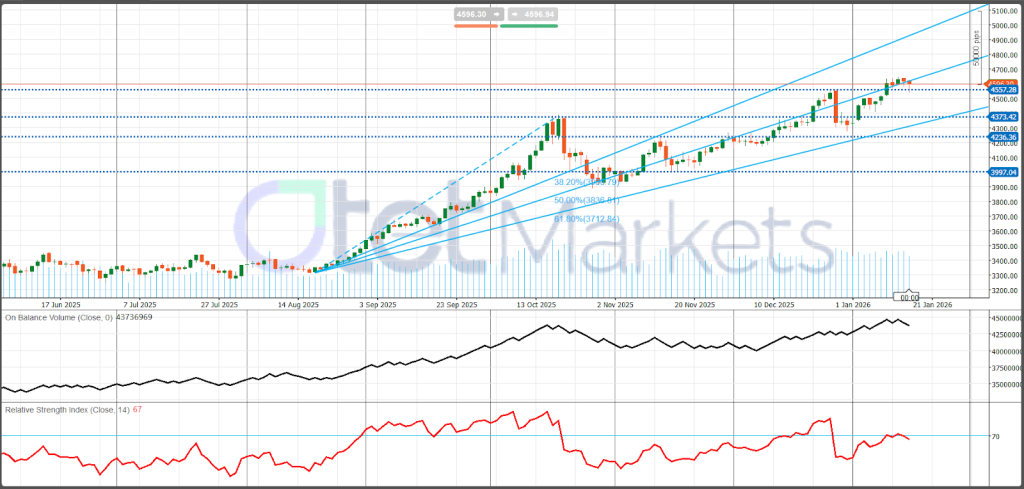Select the 4373.42 horizontal level price tag

[1002, 117]
